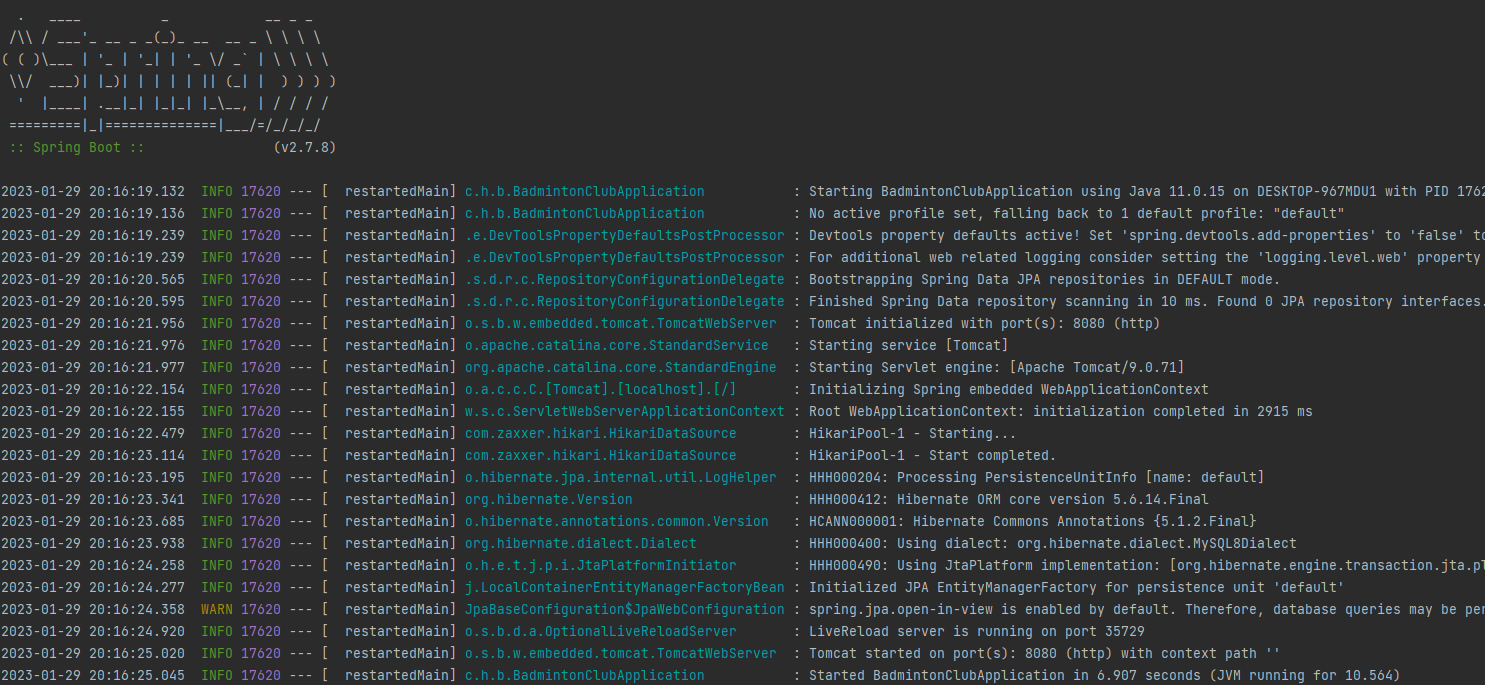Click the 'w.s.c.ServletWebServerApplicationContext' logger name

(x=625, y=411)
